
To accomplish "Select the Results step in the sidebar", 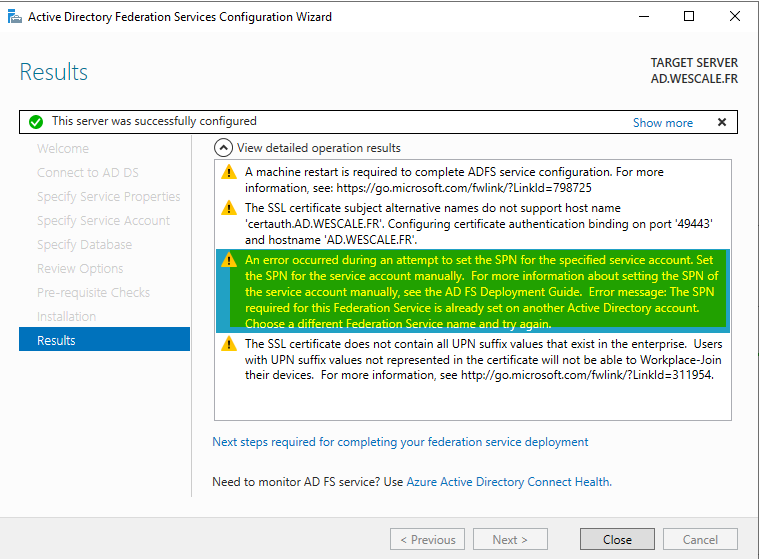I will [105, 340].
